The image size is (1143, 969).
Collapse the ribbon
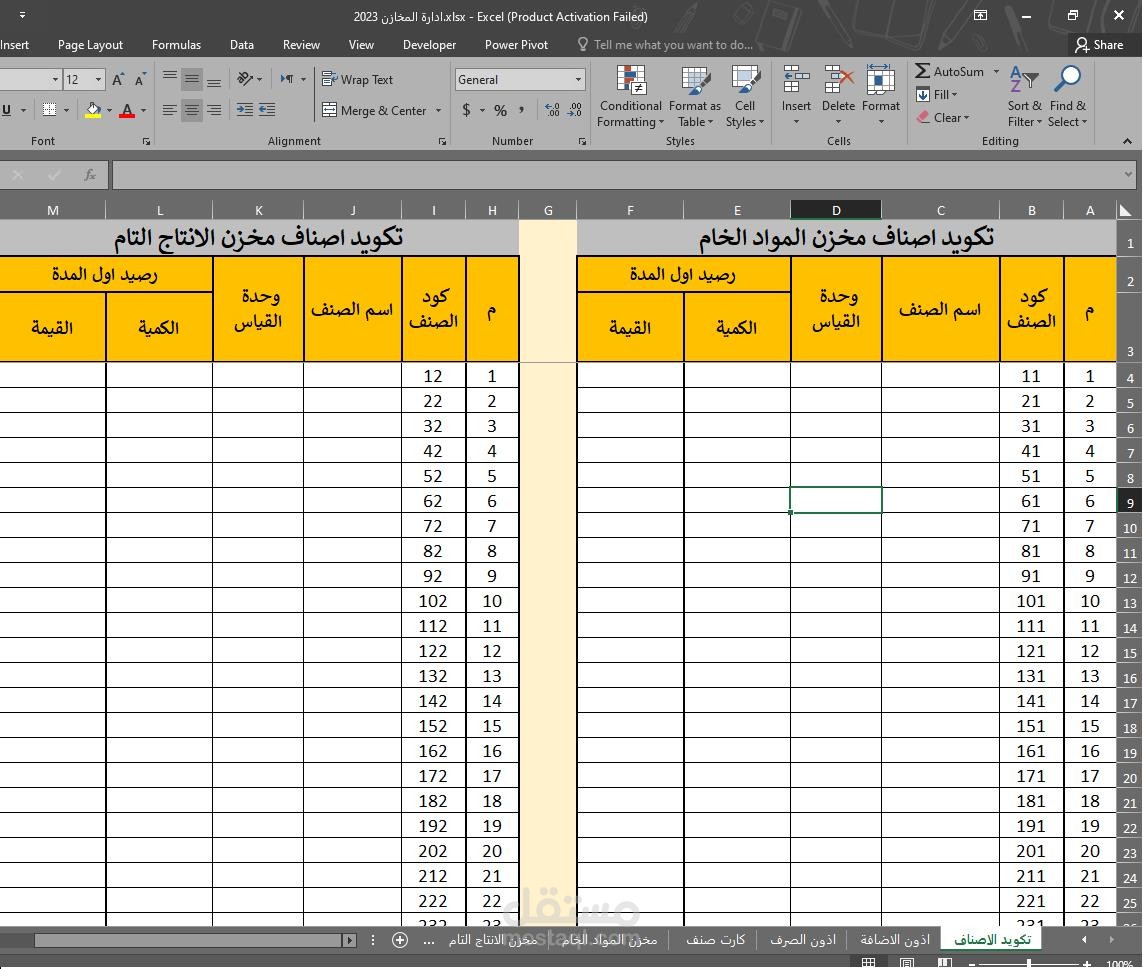pos(1127,141)
